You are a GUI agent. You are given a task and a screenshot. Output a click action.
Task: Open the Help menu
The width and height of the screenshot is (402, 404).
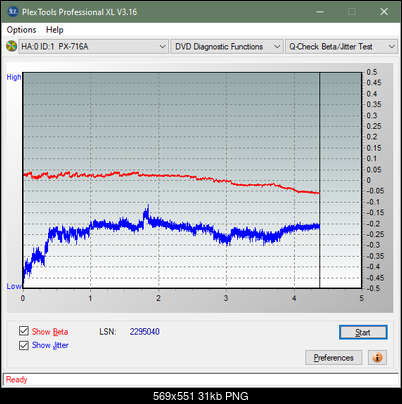click(55, 30)
